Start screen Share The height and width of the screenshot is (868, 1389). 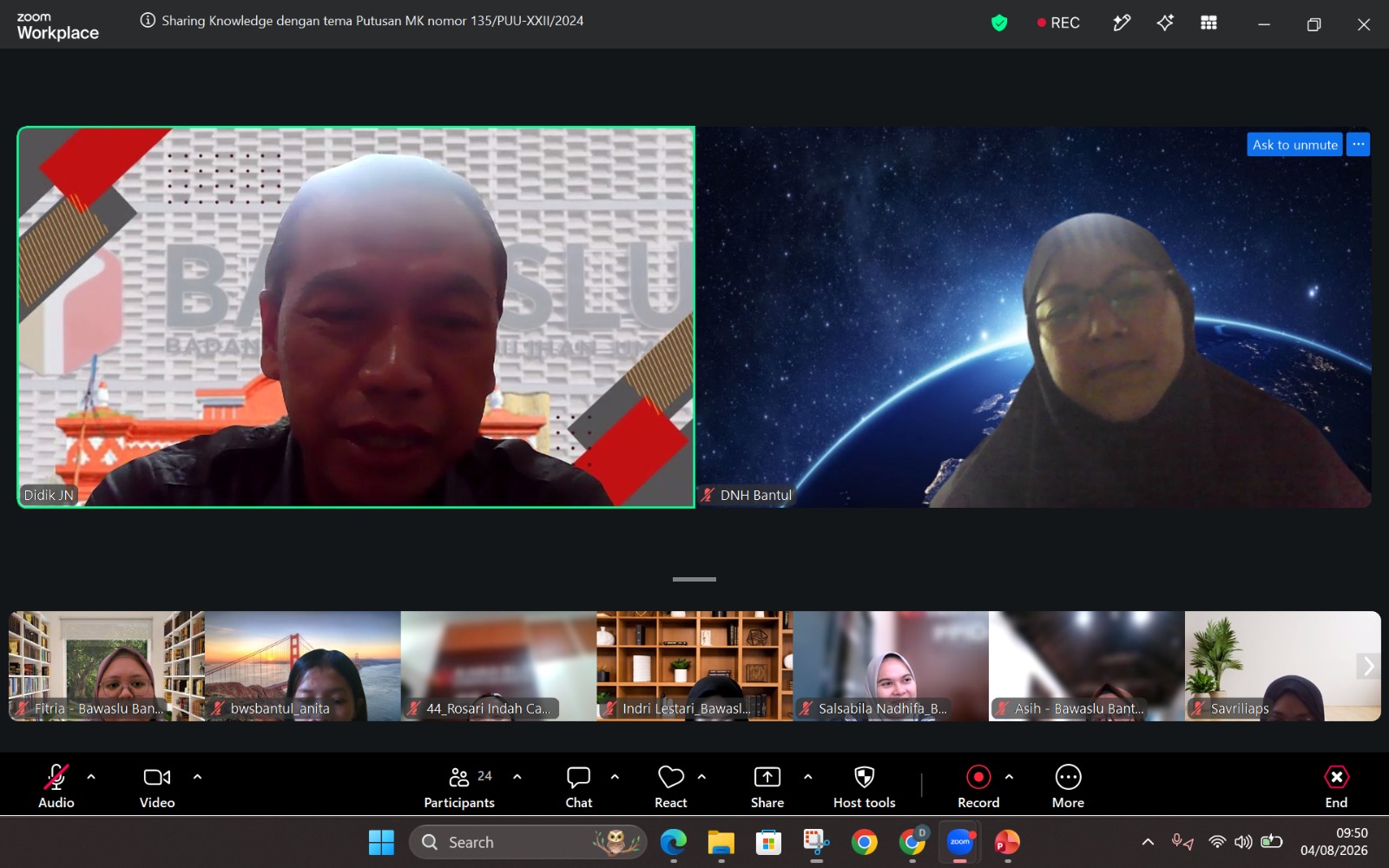click(767, 786)
